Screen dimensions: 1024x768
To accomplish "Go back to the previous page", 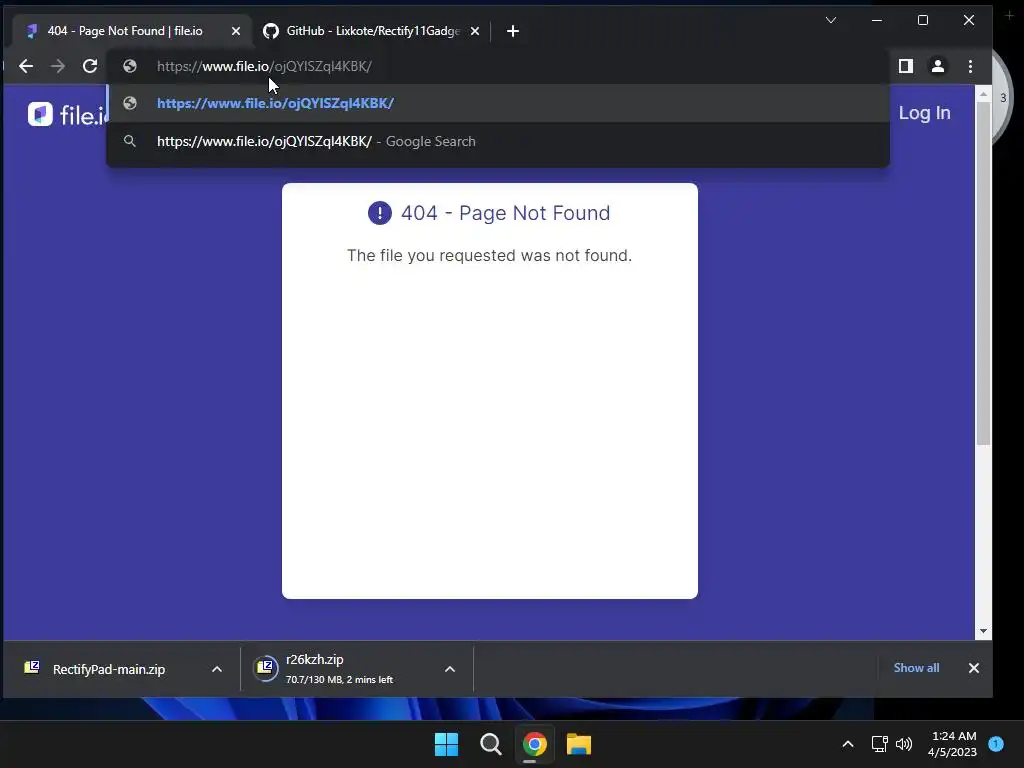I will click(25, 66).
